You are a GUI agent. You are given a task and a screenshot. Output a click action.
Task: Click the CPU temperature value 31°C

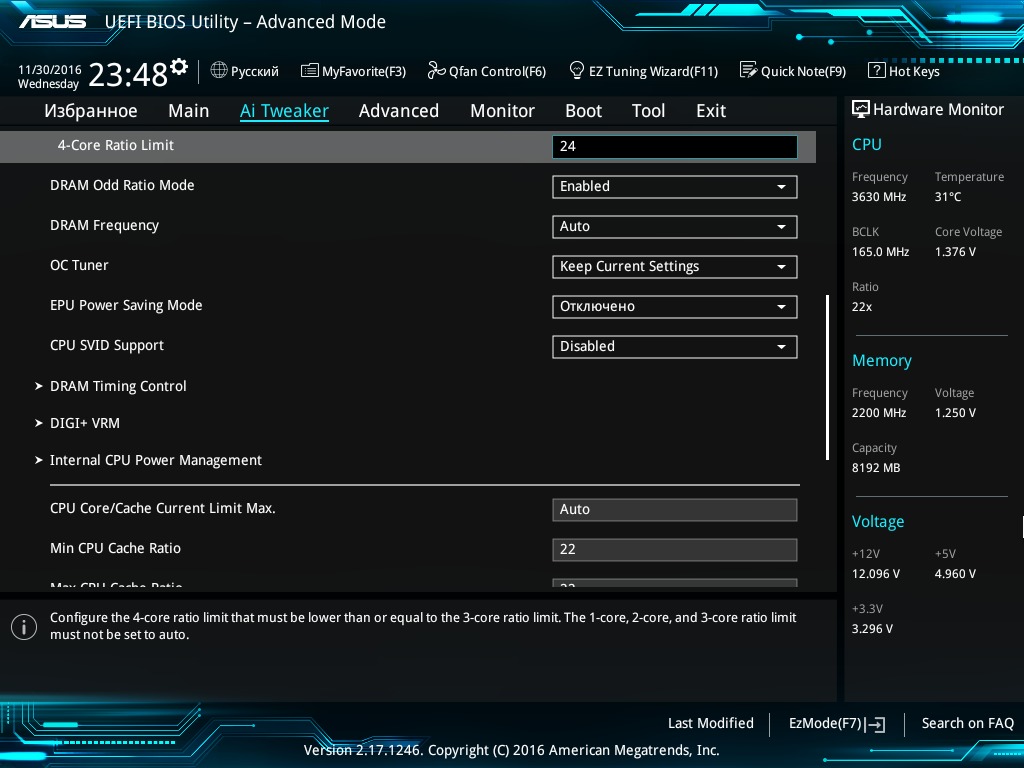tap(948, 197)
